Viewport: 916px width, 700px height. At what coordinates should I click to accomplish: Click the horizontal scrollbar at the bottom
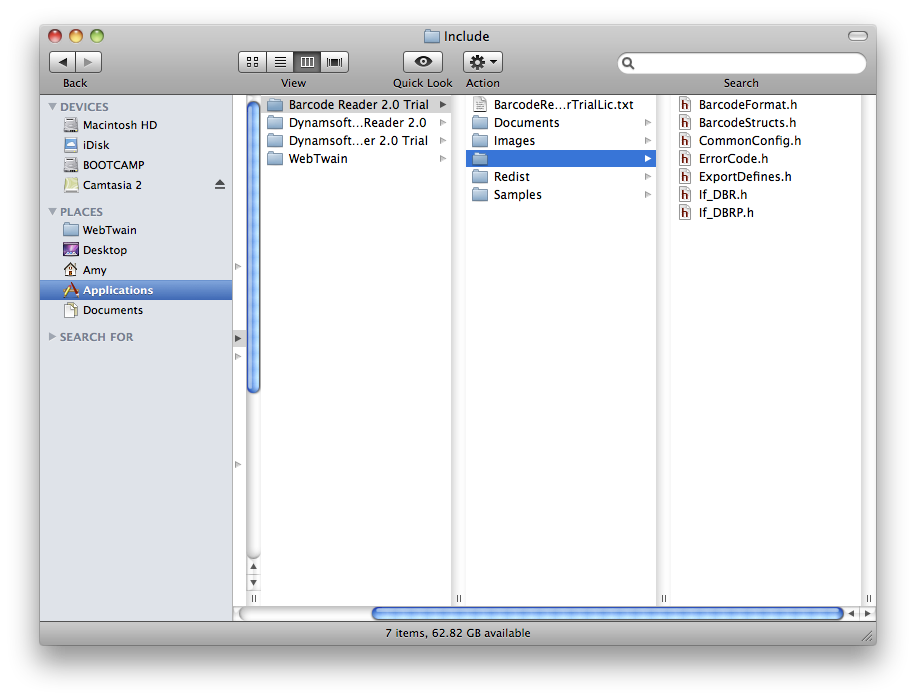click(x=606, y=613)
